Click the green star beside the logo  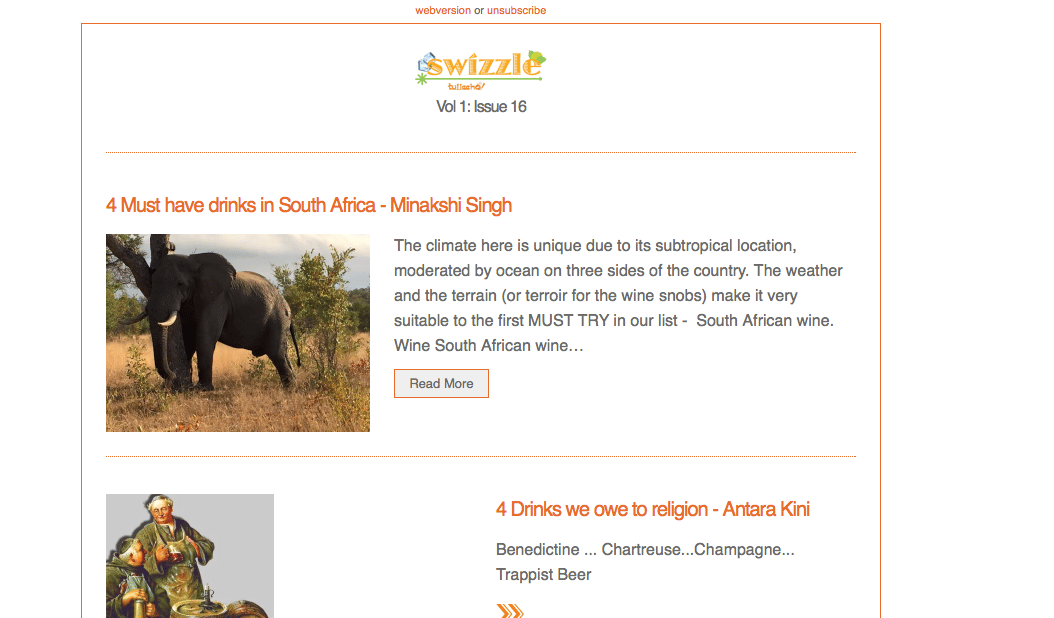pos(421,79)
